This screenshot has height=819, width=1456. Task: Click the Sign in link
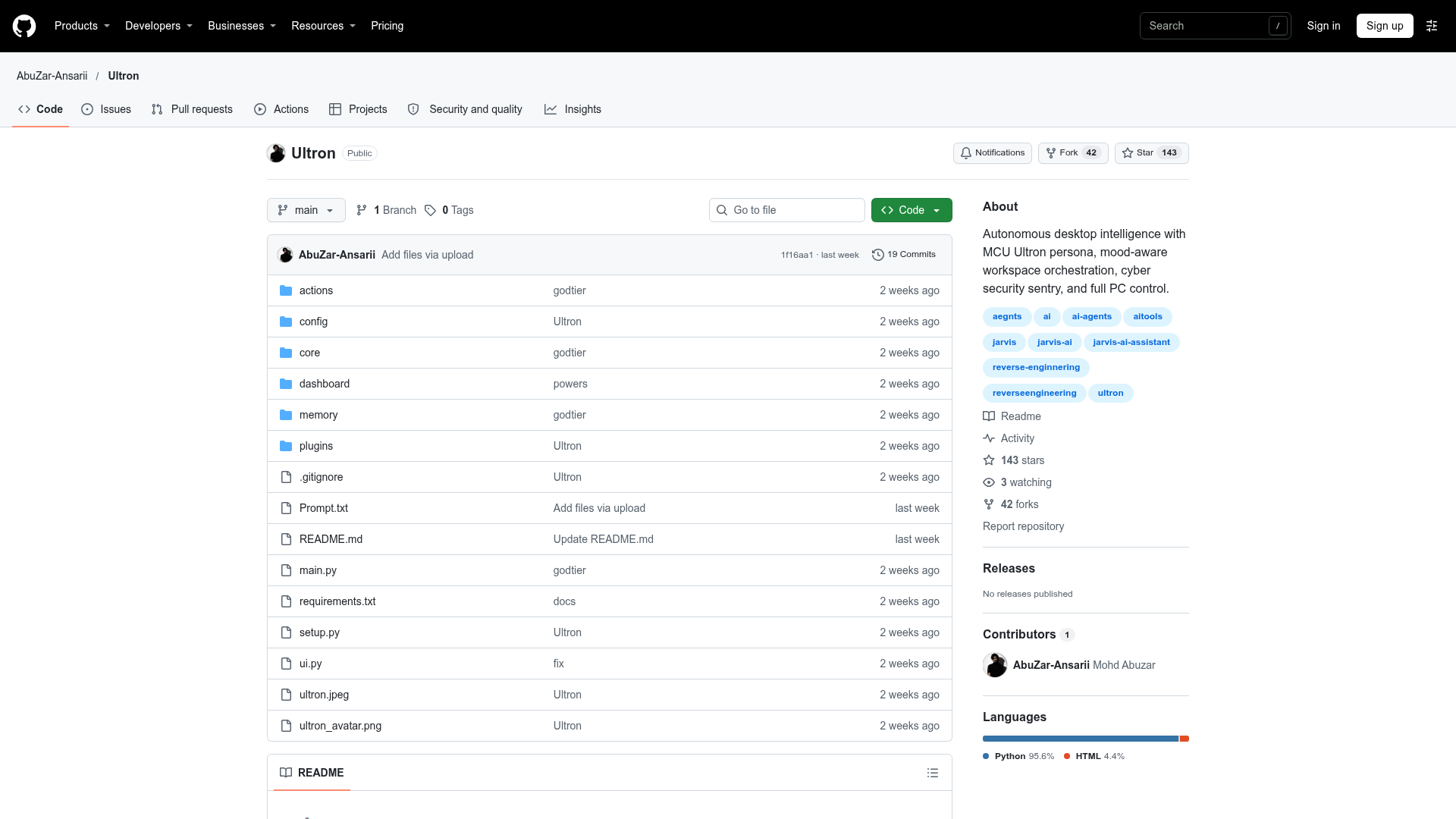point(1323,26)
